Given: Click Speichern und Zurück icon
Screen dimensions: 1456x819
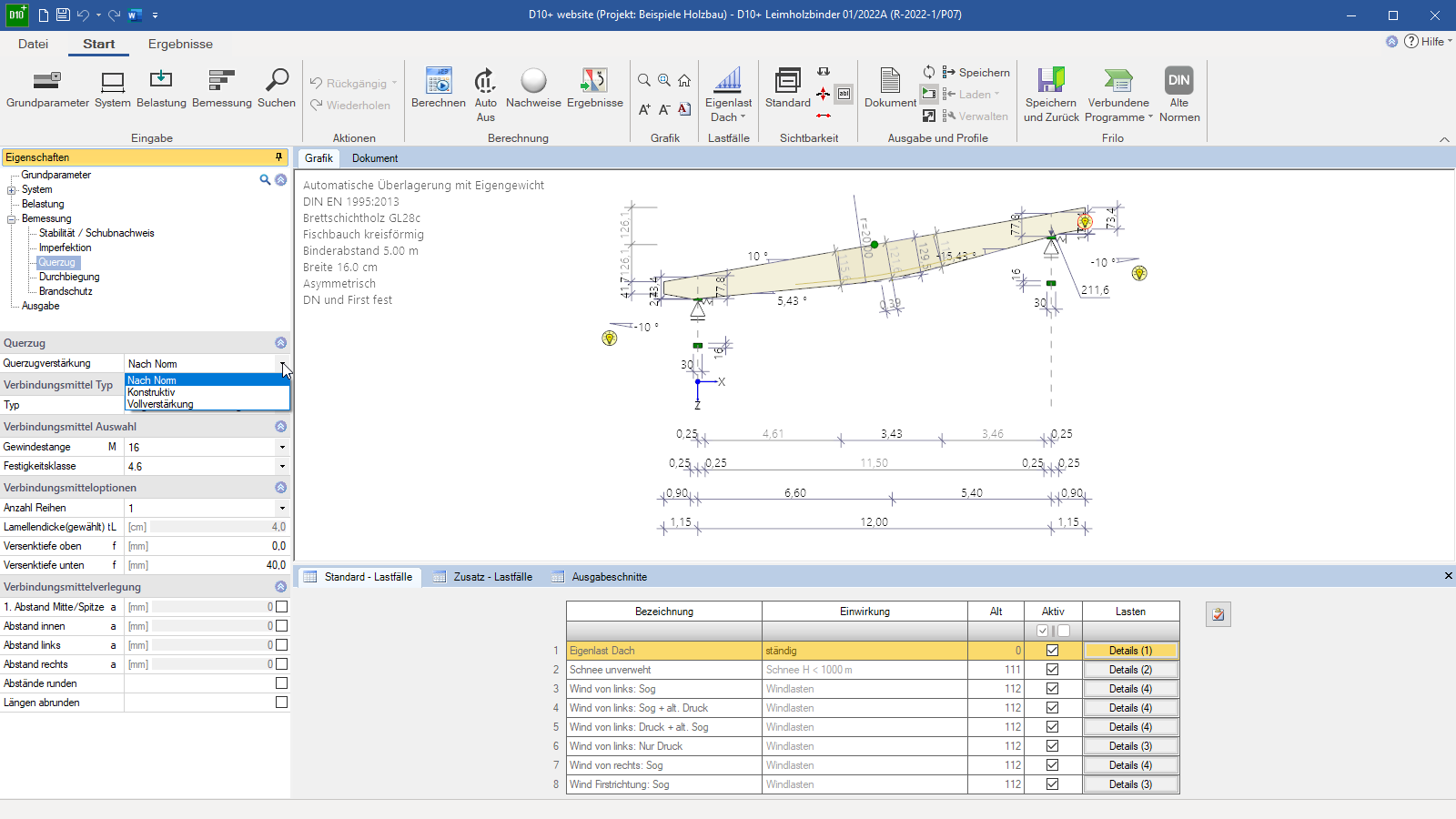Looking at the screenshot, I should pyautogui.click(x=1051, y=81).
